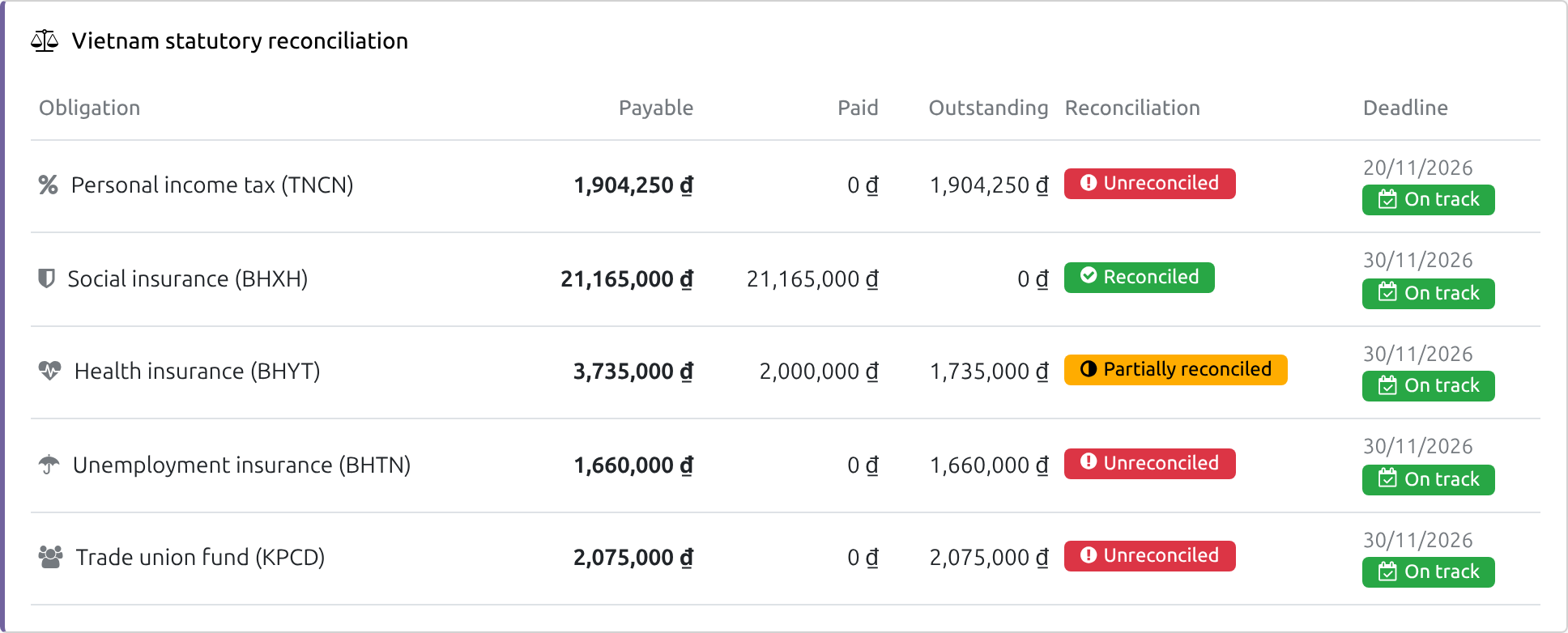Image resolution: width=1568 pixels, height=633 pixels.
Task: Select the Social insurance (BHXH) label
Action: [188, 278]
